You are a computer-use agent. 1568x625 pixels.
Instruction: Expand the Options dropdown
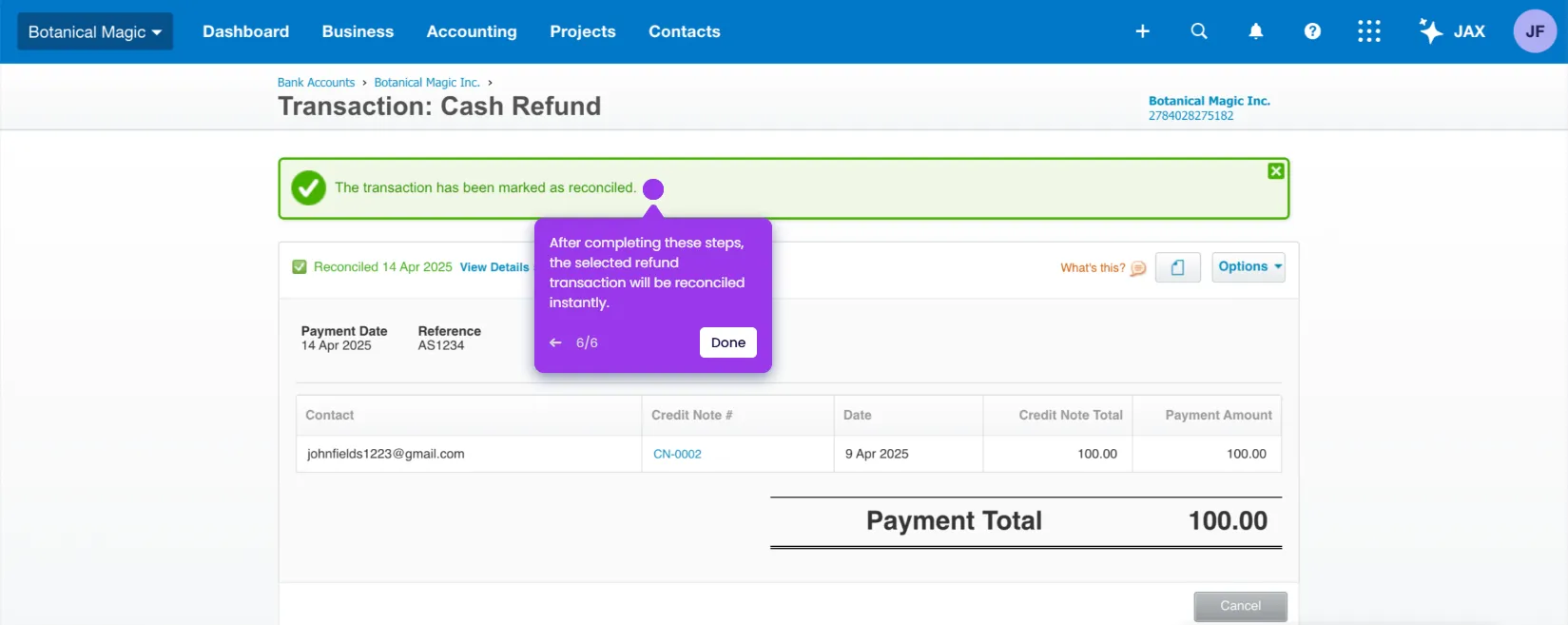[x=1249, y=267]
